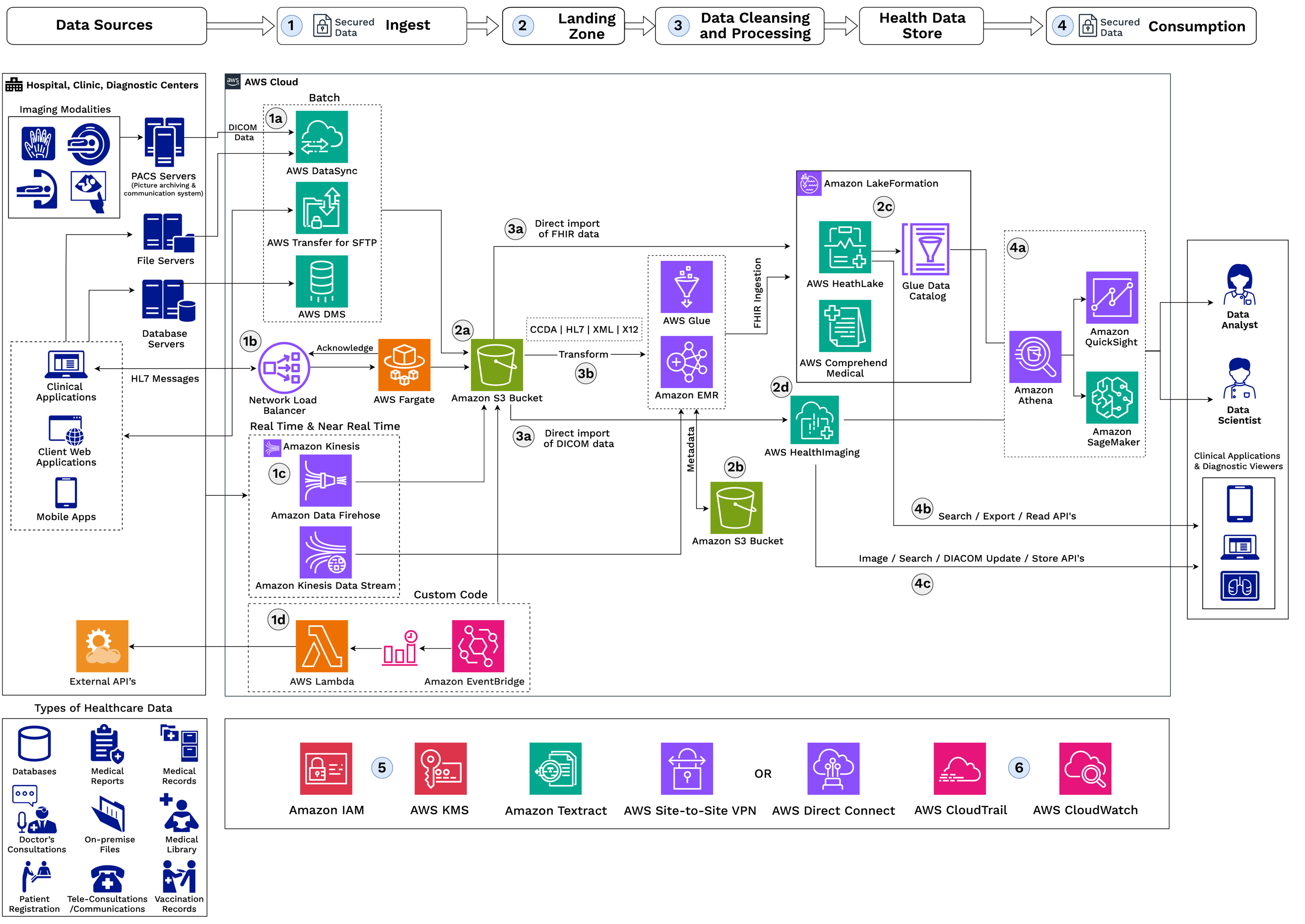Select the External API's icon
1305x924 pixels.
pos(102,646)
